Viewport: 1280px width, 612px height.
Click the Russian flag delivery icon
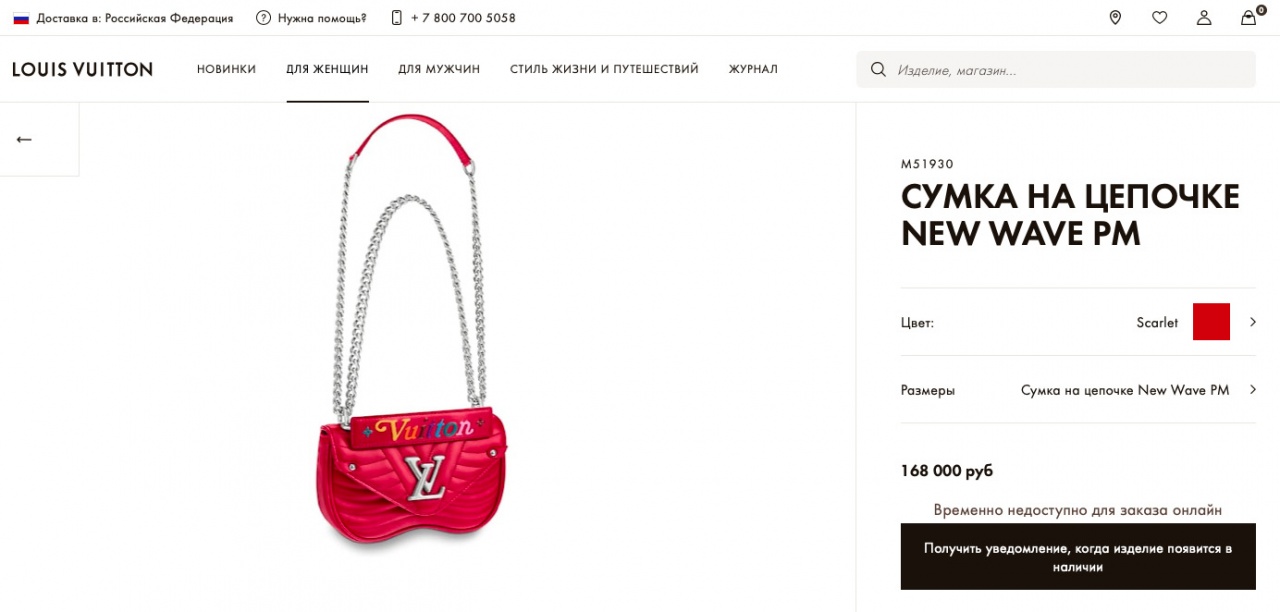pyautogui.click(x=21, y=18)
